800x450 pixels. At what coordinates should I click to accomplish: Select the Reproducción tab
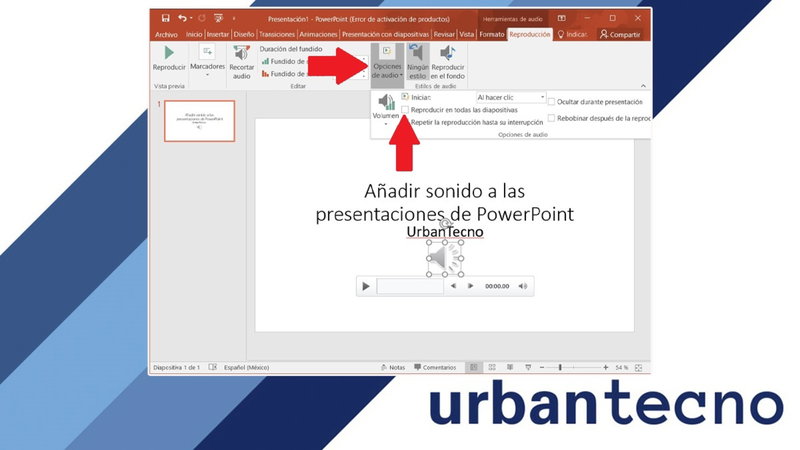coord(530,35)
